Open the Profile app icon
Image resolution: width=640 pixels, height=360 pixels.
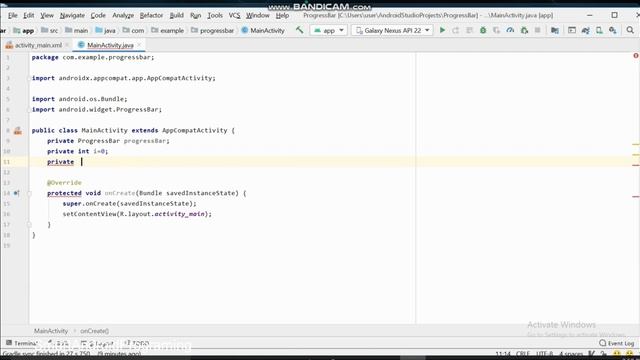510,30
